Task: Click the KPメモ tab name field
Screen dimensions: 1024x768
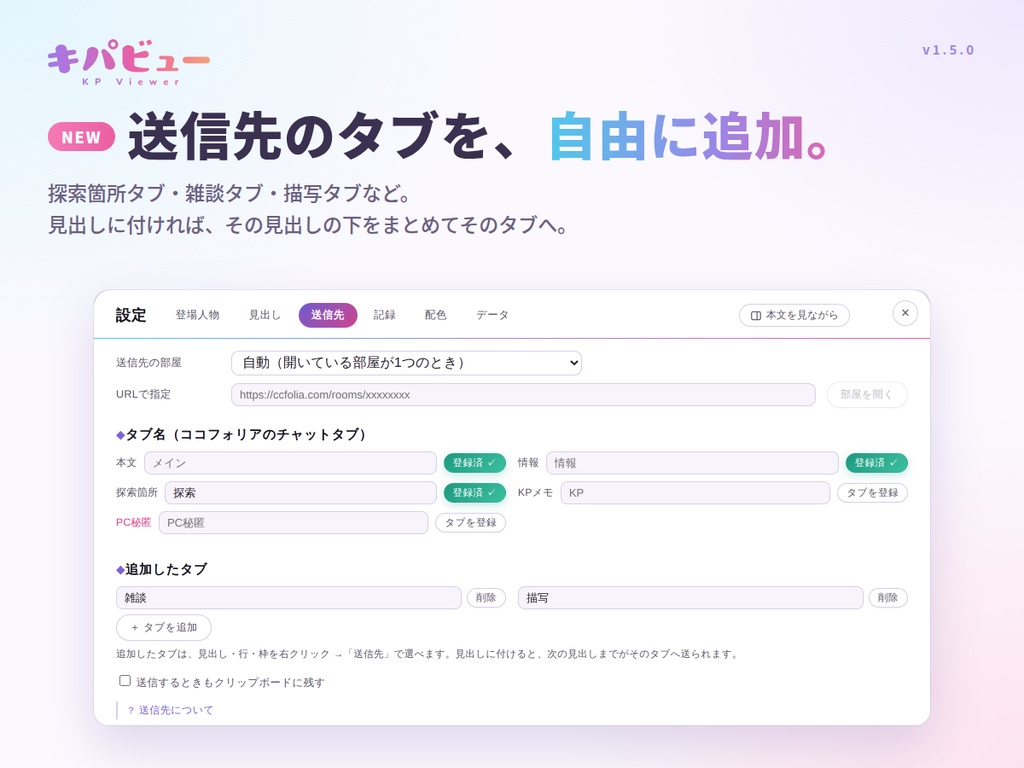Action: [695, 493]
